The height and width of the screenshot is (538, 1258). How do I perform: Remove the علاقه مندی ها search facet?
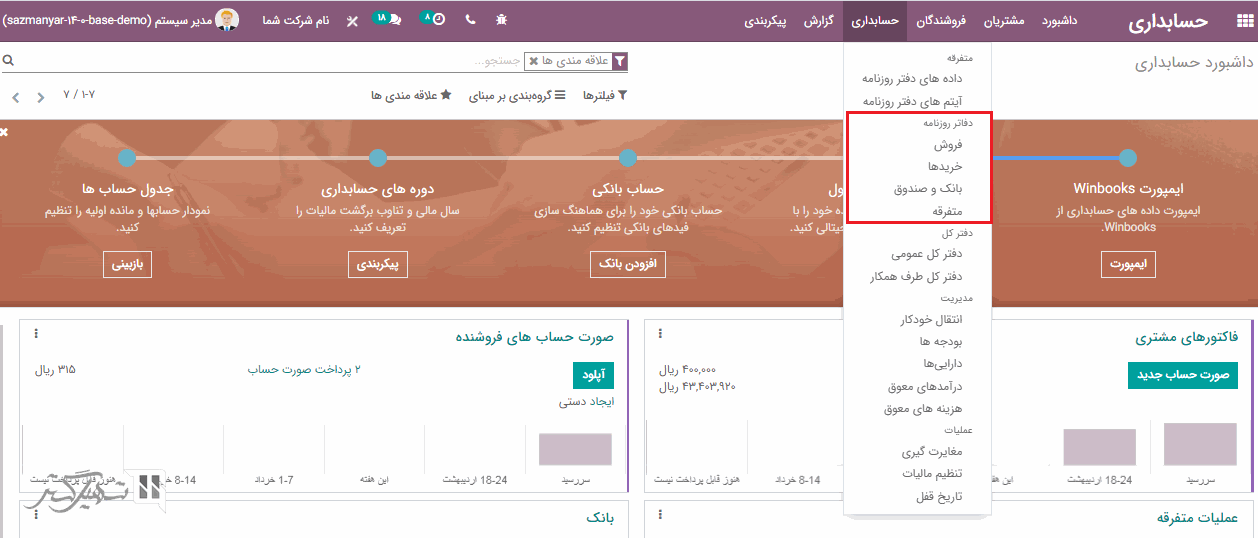534,62
